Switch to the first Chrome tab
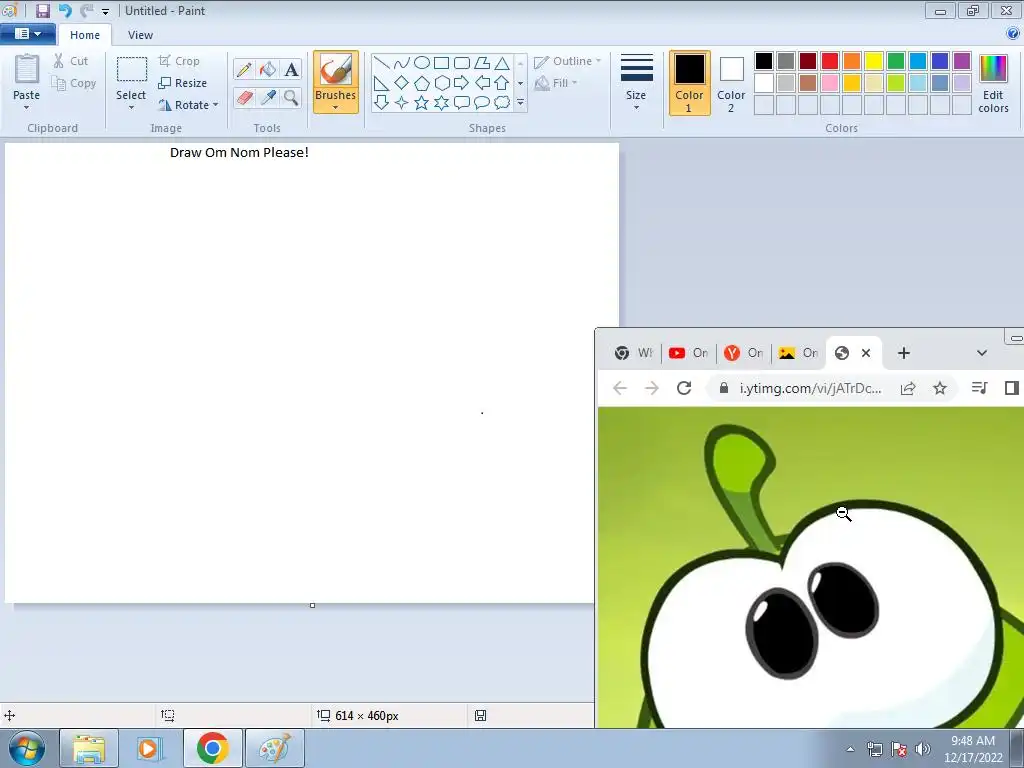The image size is (1024, 768). (633, 353)
